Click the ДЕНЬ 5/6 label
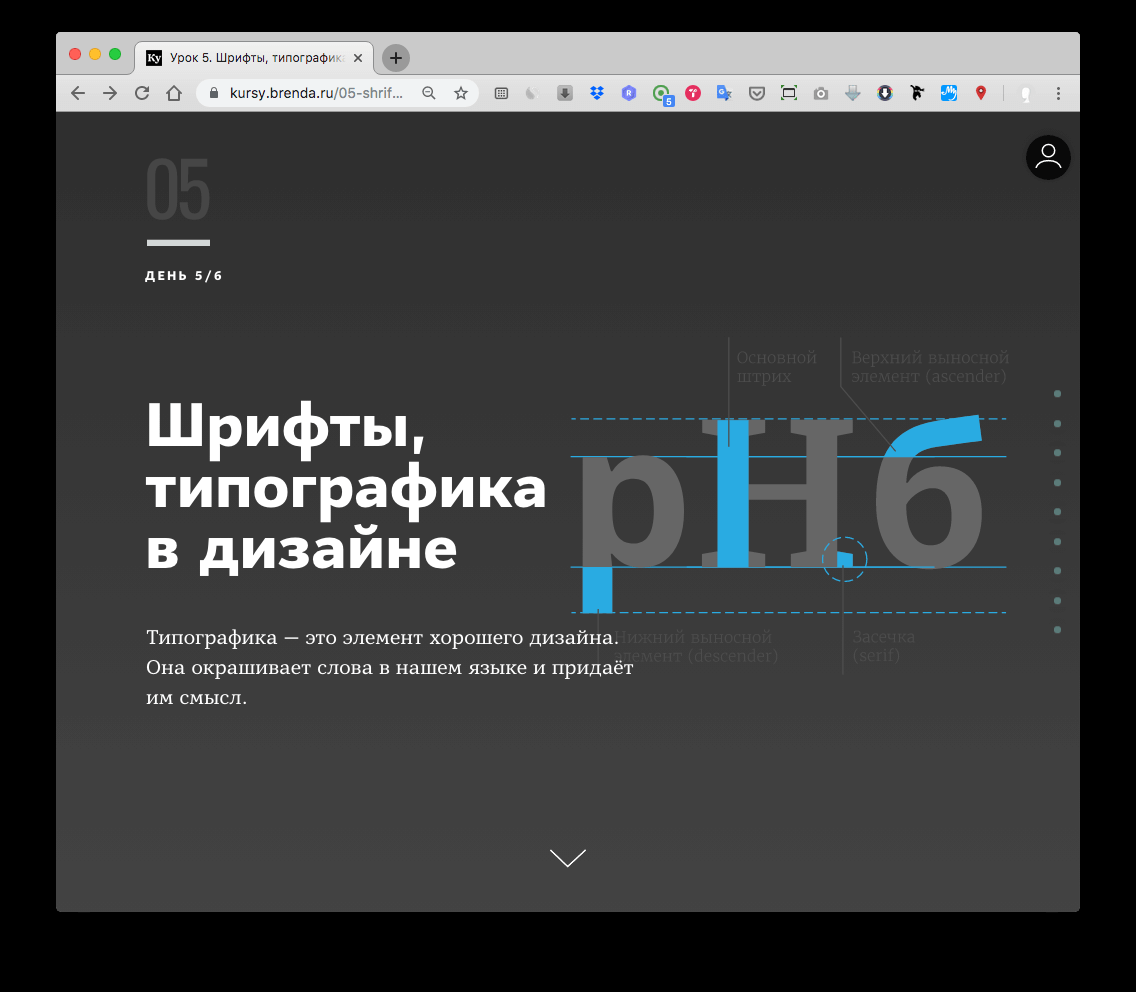The height and width of the screenshot is (992, 1136). [x=183, y=276]
